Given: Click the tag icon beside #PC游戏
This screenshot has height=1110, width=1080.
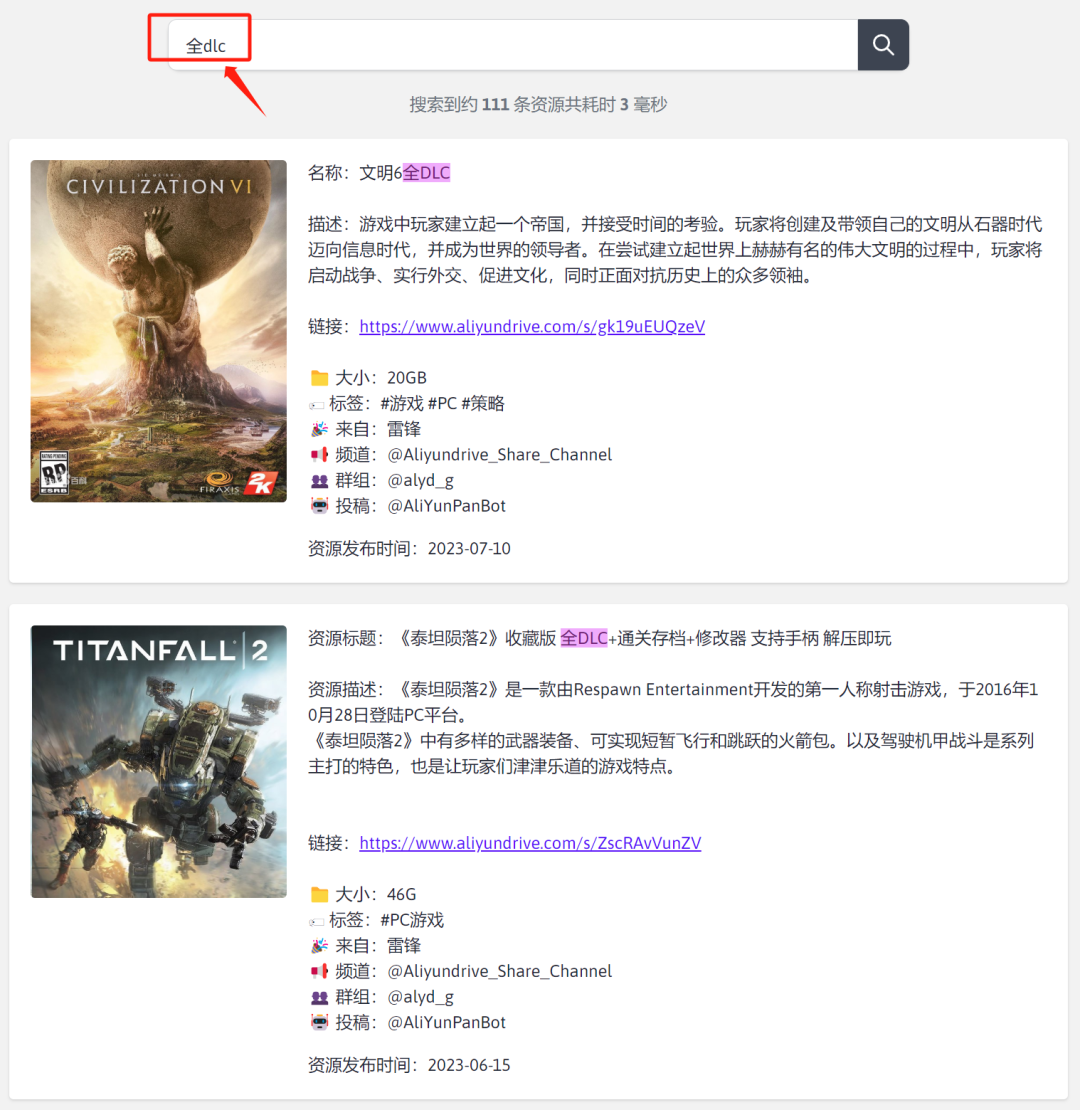Looking at the screenshot, I should pos(316,922).
